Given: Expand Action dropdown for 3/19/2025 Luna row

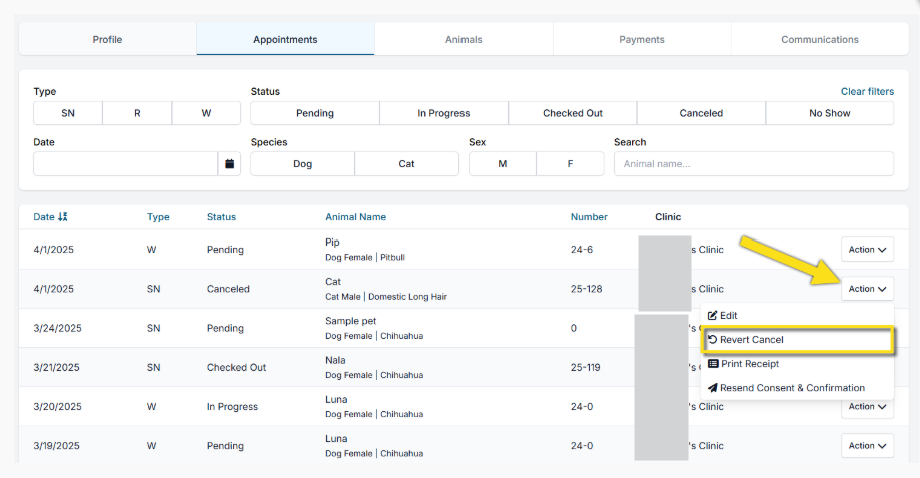Looking at the screenshot, I should click(x=867, y=446).
